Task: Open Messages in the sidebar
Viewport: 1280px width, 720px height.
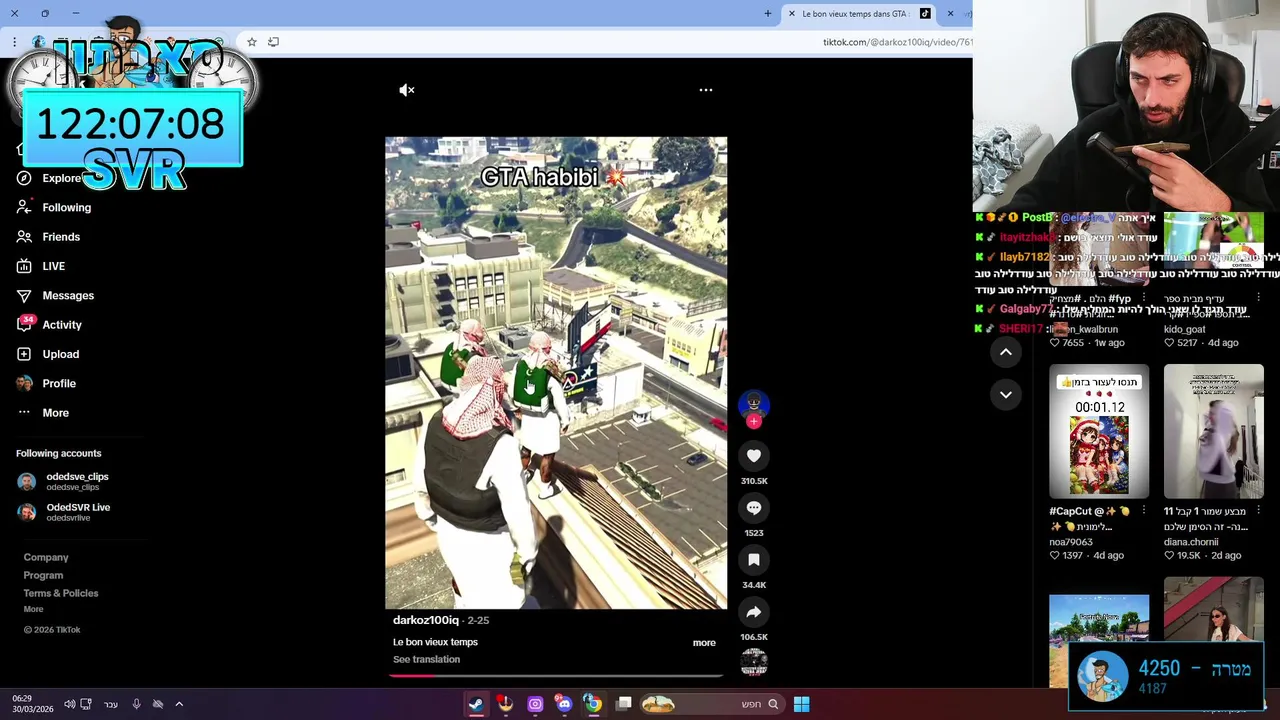Action: (x=68, y=296)
